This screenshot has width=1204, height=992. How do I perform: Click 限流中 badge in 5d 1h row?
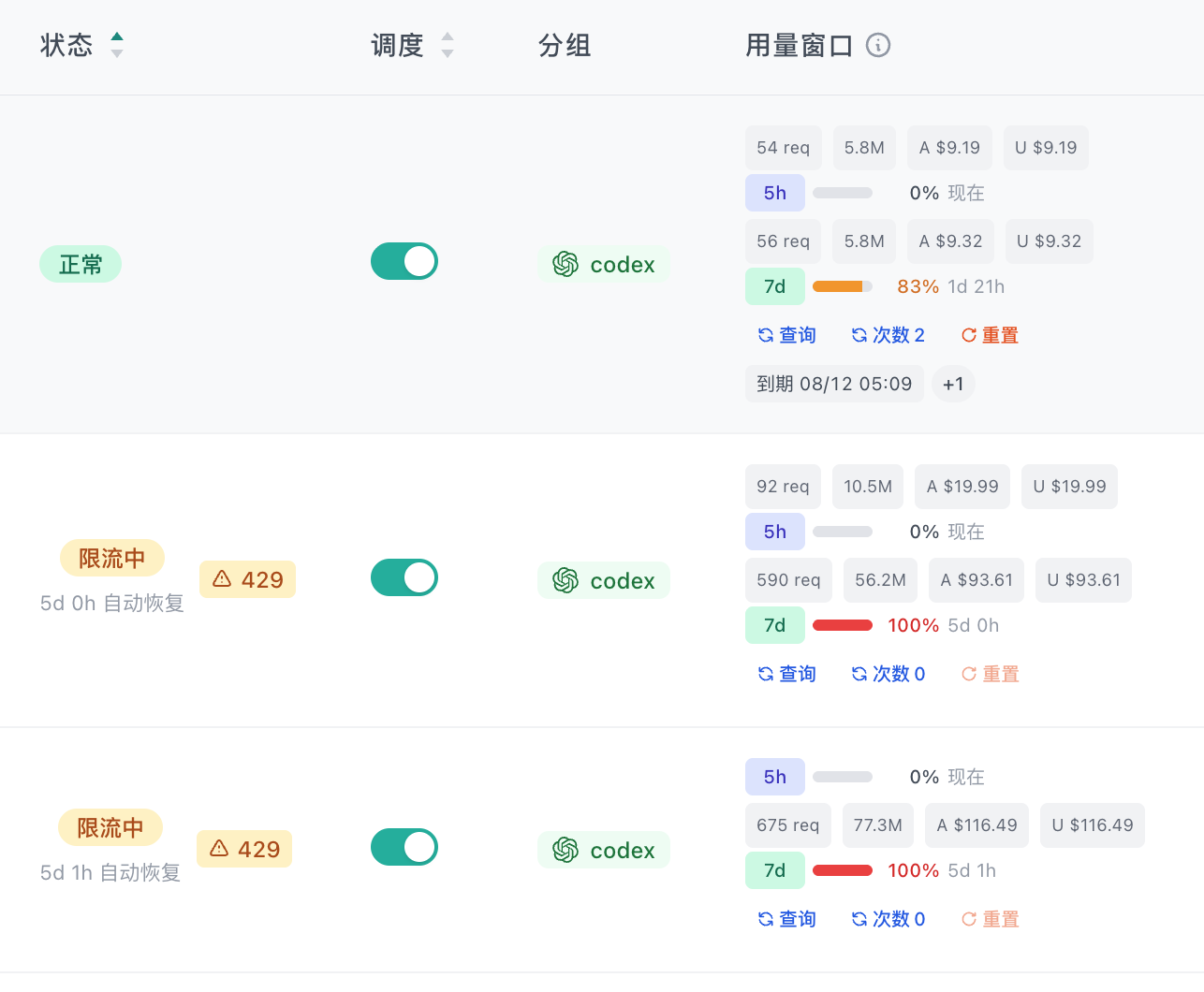click(x=110, y=827)
